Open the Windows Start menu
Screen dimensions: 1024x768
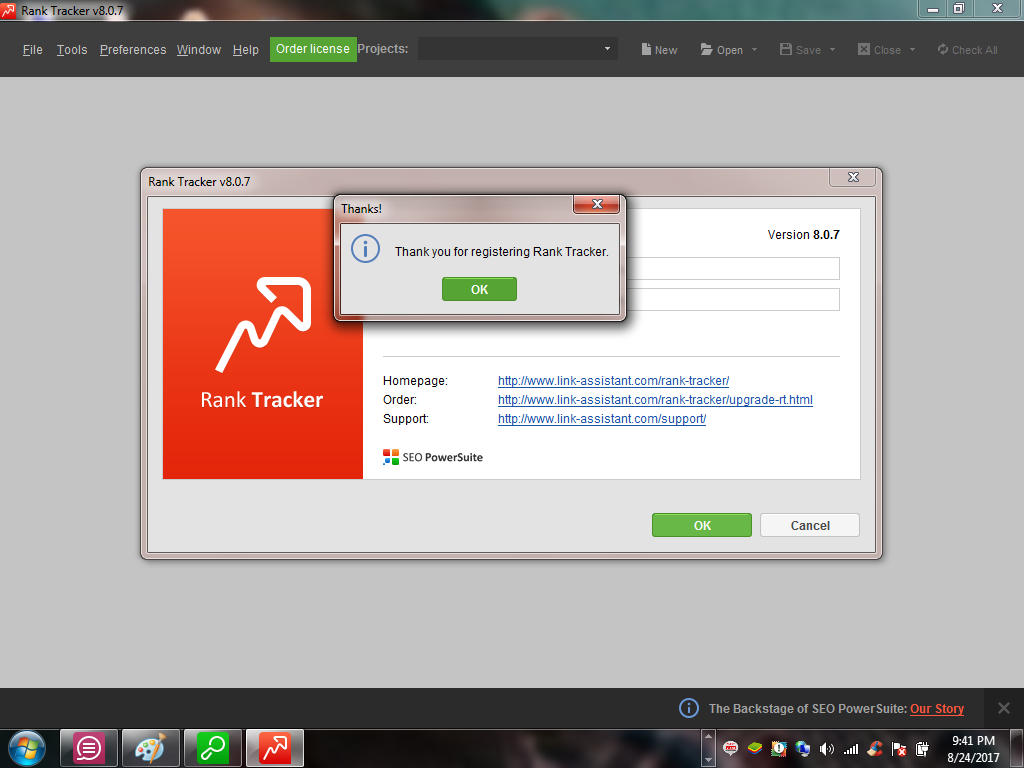27,748
